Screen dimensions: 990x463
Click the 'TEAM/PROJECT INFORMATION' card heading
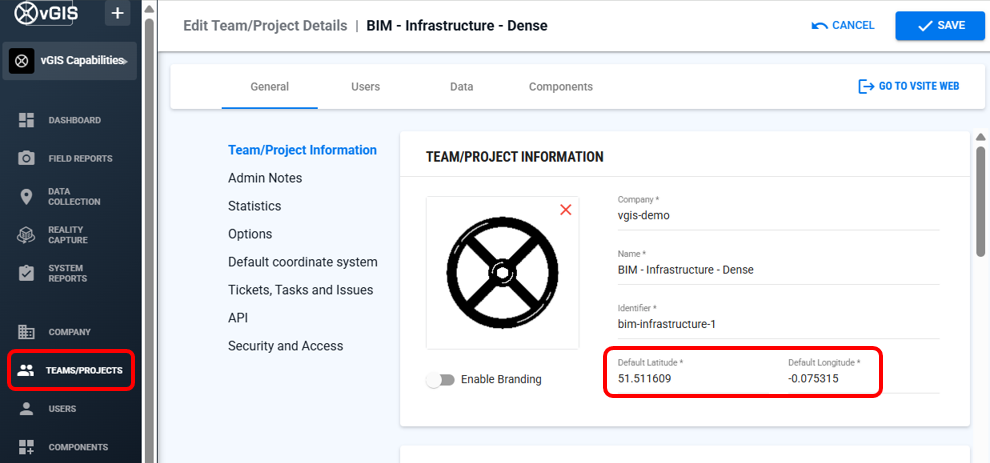[515, 157]
